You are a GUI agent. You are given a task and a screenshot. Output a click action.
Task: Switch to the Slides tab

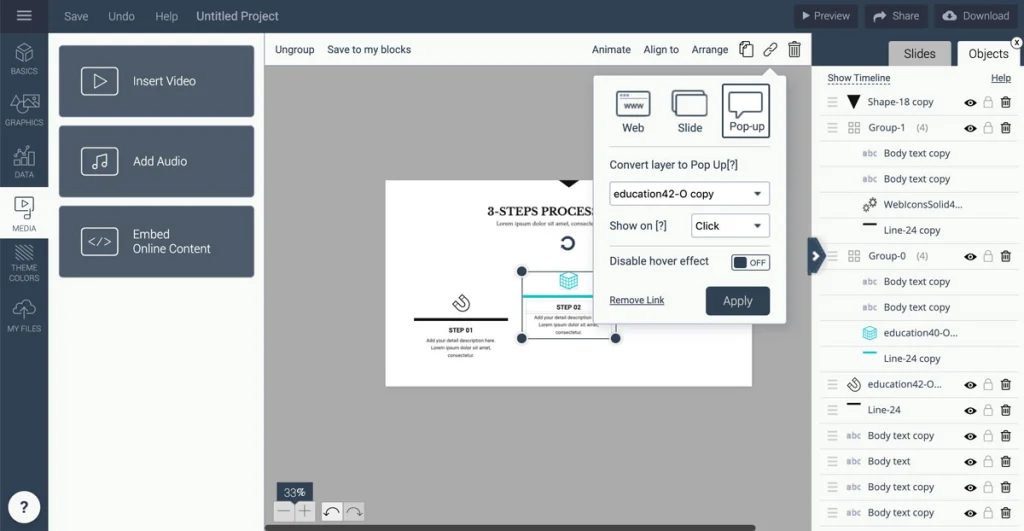coord(919,54)
